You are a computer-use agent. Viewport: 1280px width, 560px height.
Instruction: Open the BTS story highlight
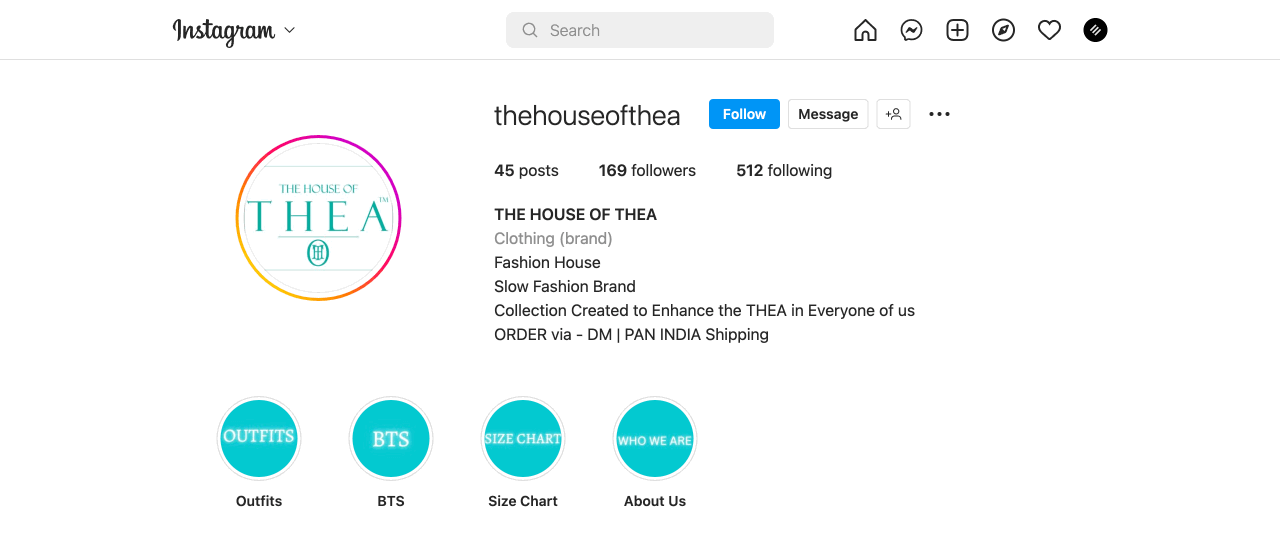(391, 439)
